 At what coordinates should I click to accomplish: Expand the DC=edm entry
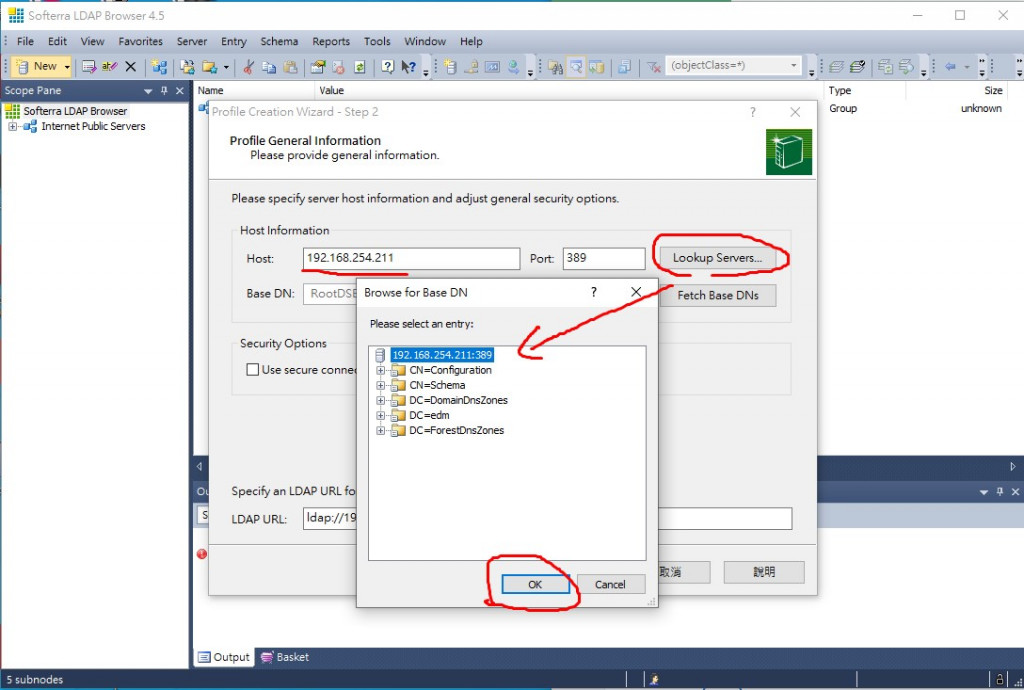381,415
